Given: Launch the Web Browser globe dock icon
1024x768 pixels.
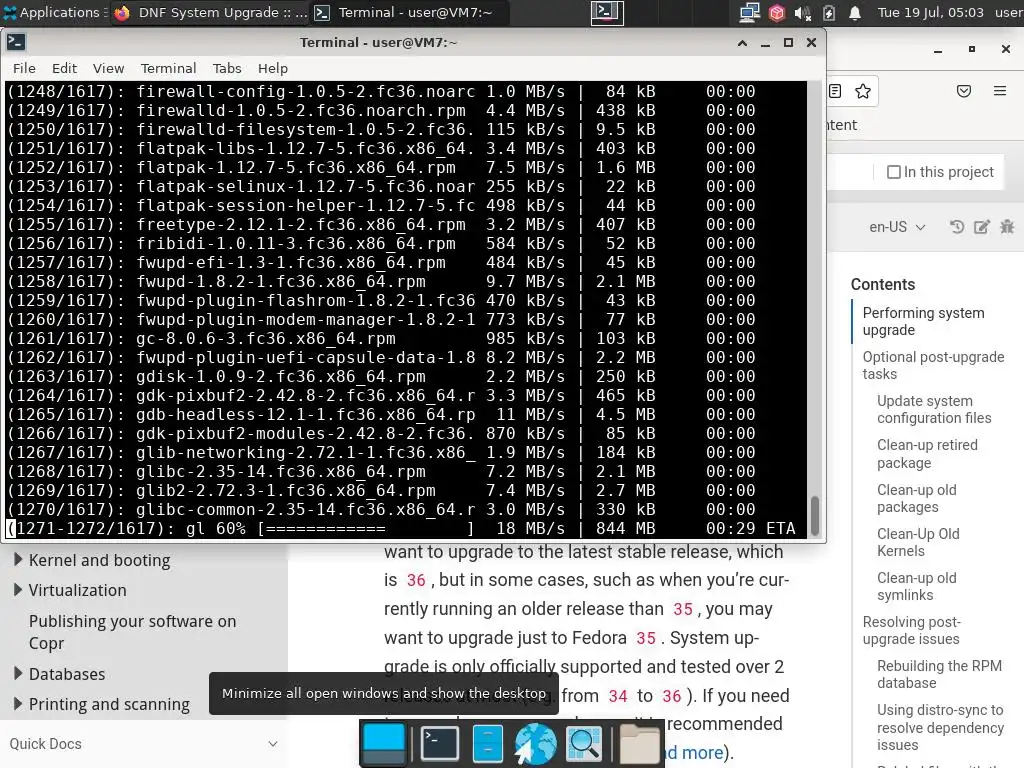Looking at the screenshot, I should pos(535,744).
